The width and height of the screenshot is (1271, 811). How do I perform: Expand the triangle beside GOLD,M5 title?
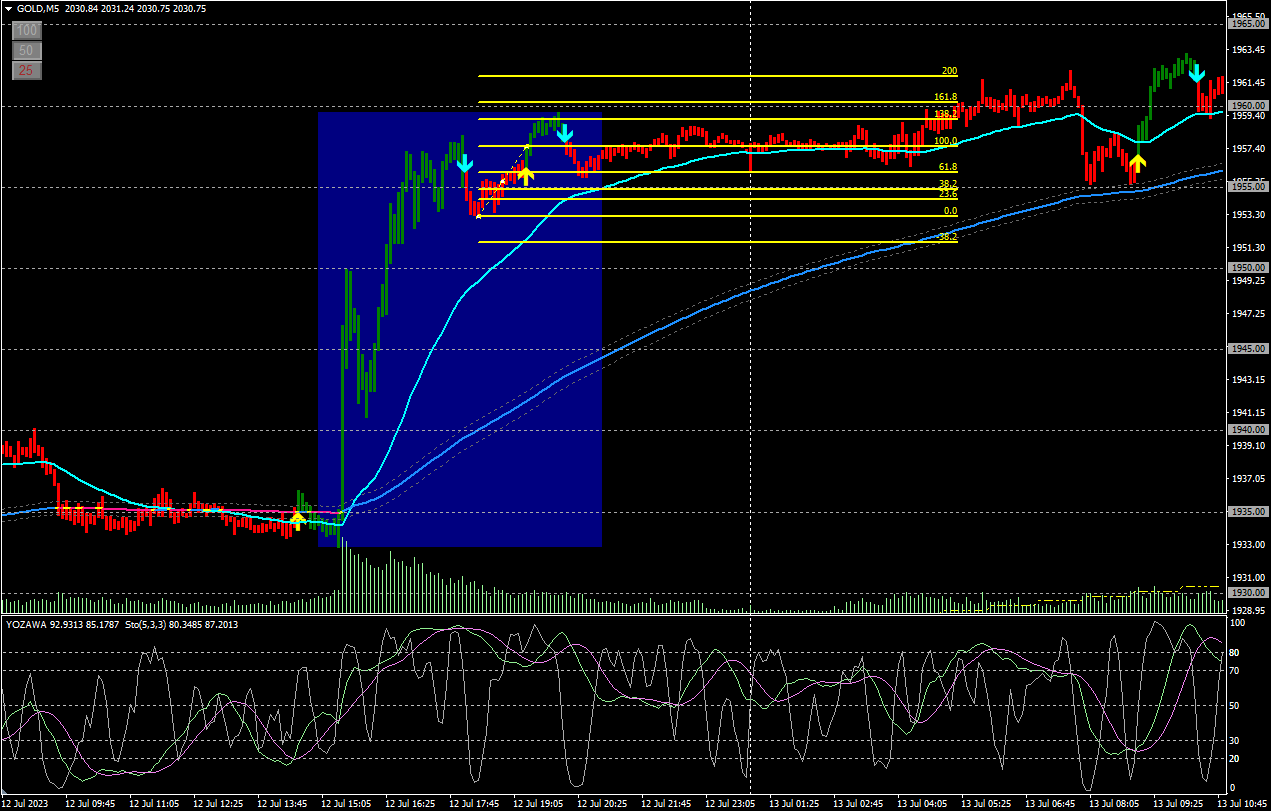click(9, 9)
